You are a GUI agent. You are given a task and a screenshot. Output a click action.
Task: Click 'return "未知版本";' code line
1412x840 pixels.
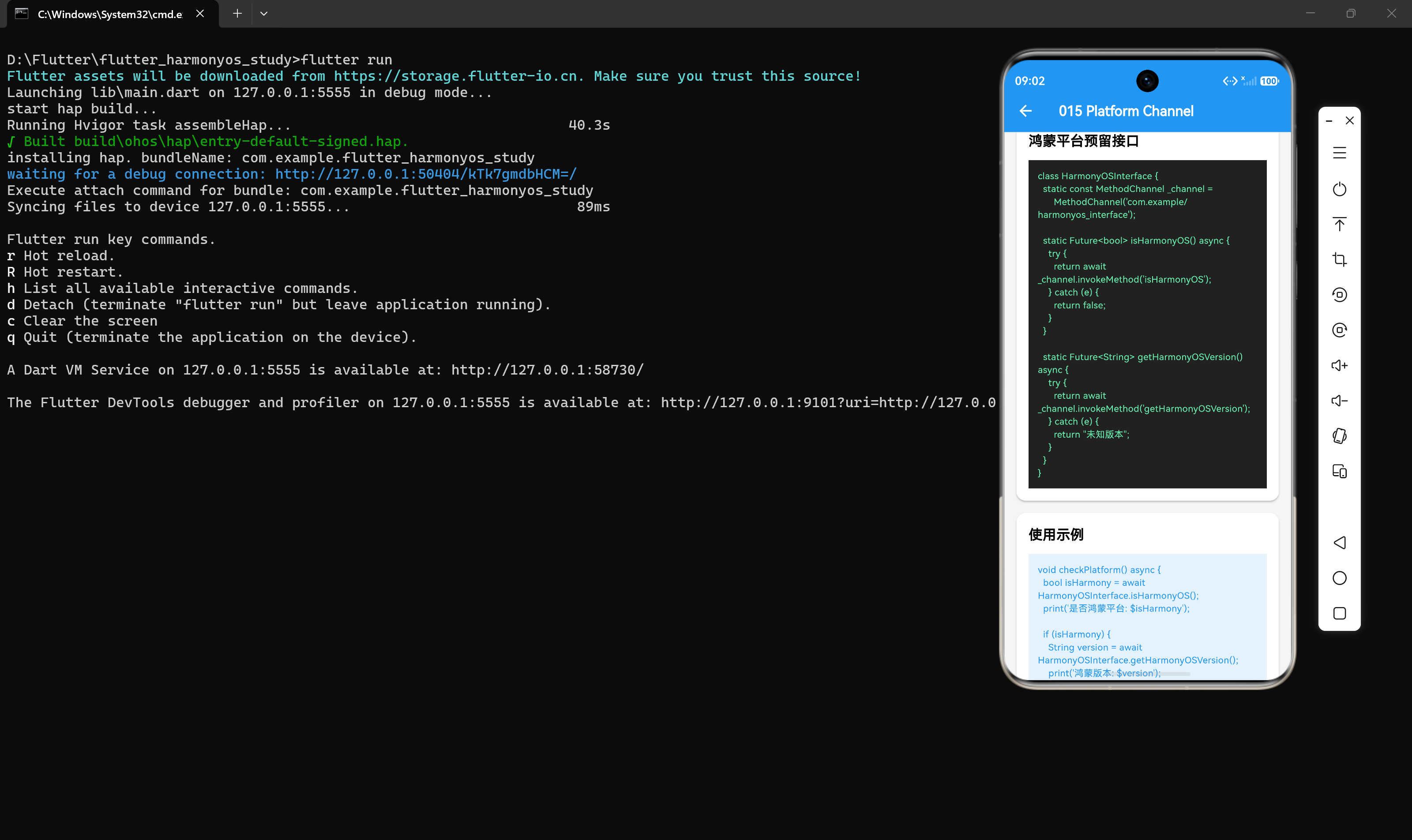click(x=1091, y=434)
